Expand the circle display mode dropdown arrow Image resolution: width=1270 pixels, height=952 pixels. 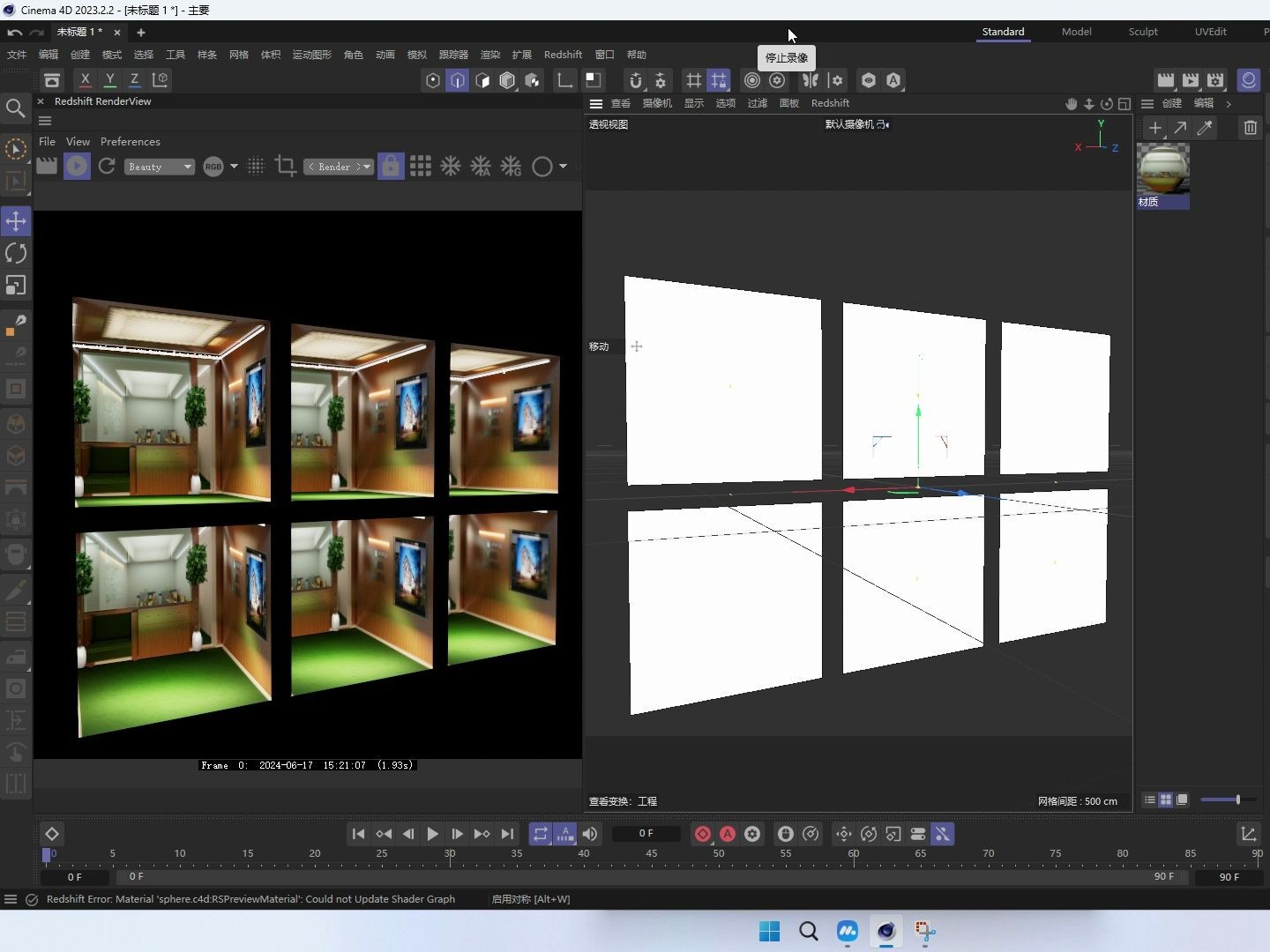pyautogui.click(x=563, y=166)
